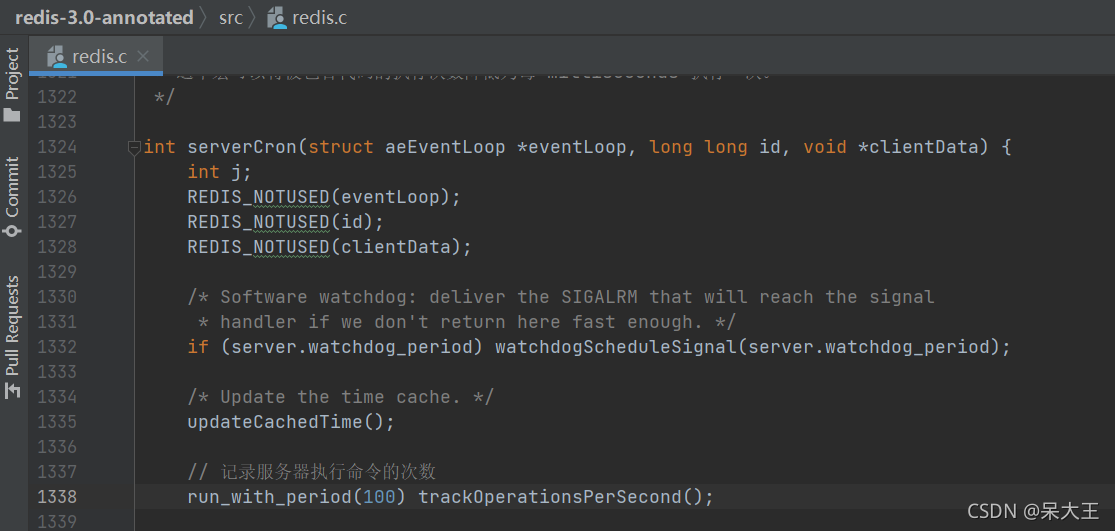Click the redis.c tab file icon
This screenshot has width=1115, height=531.
point(57,57)
